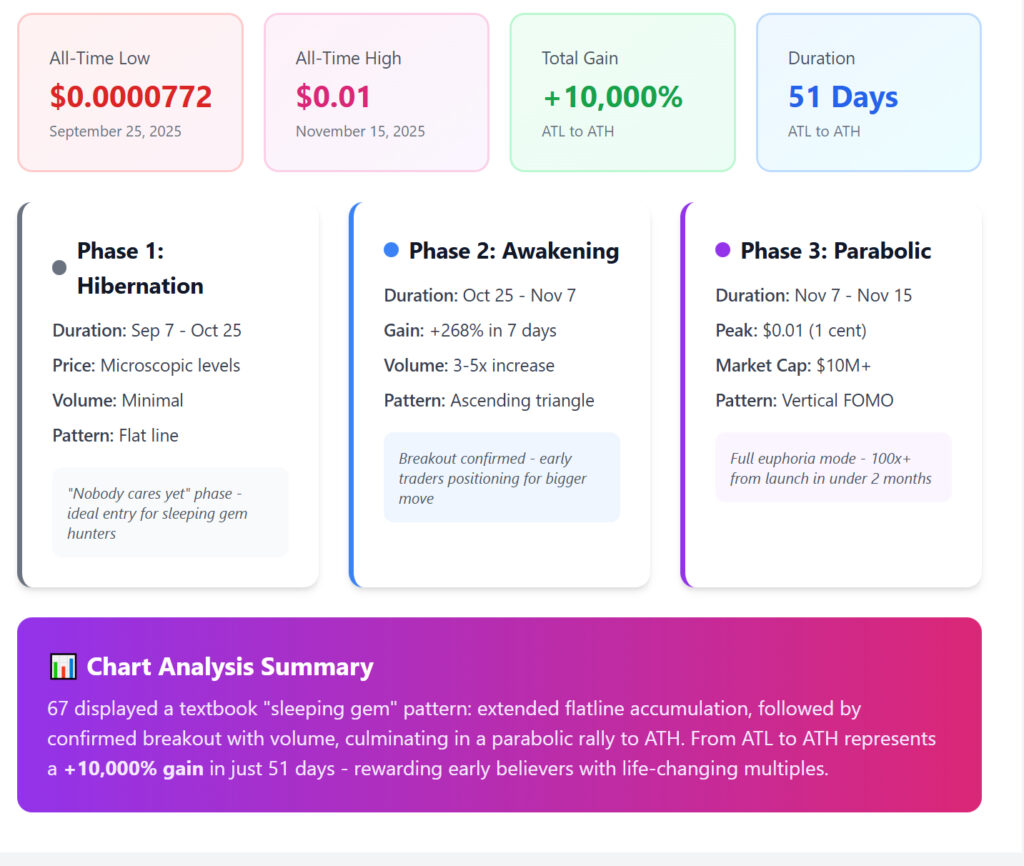Click the $0.0000772 price value
Image resolution: width=1024 pixels, height=866 pixels.
coord(131,97)
